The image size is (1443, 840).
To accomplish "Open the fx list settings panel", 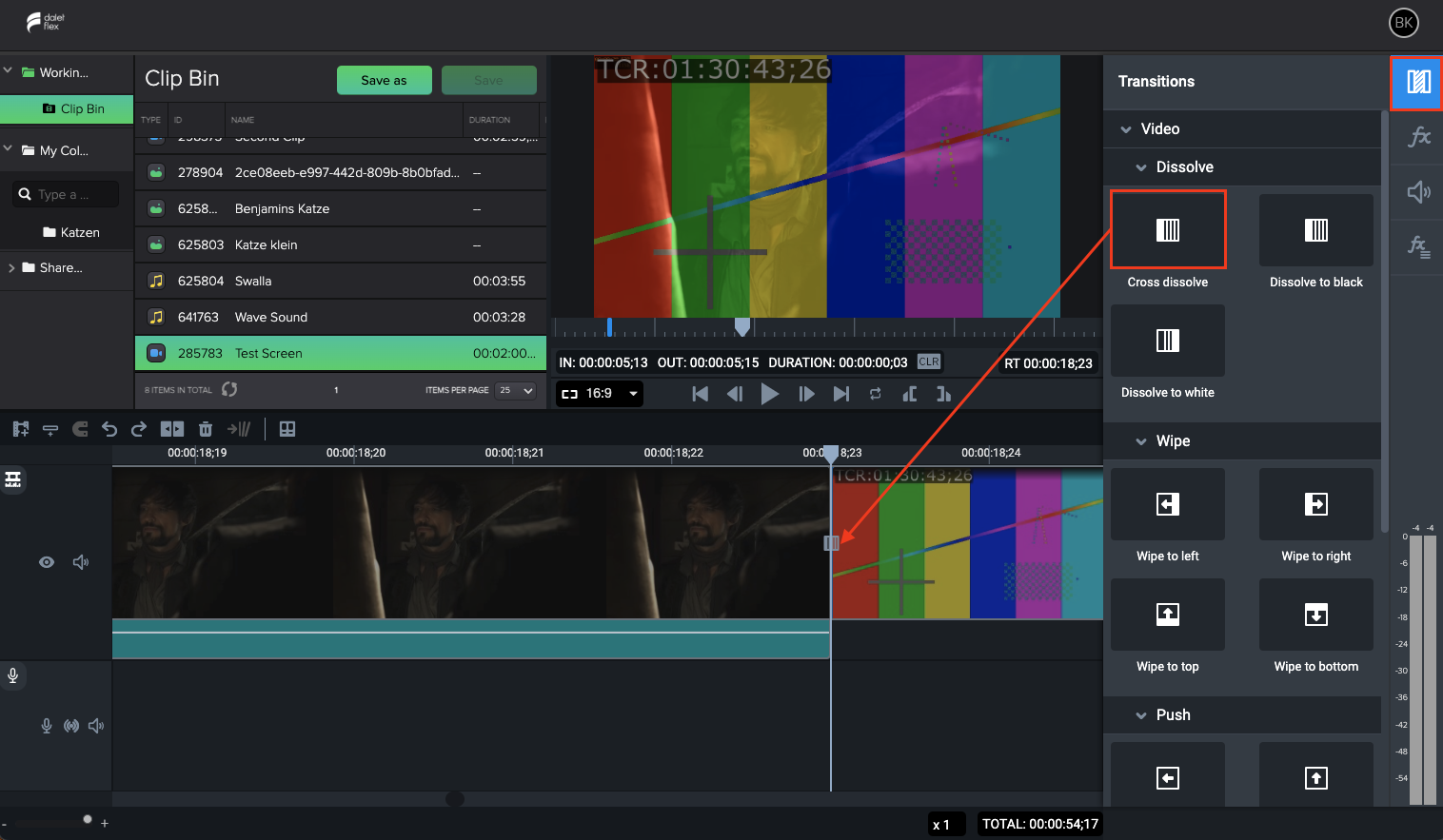I will (1418, 247).
